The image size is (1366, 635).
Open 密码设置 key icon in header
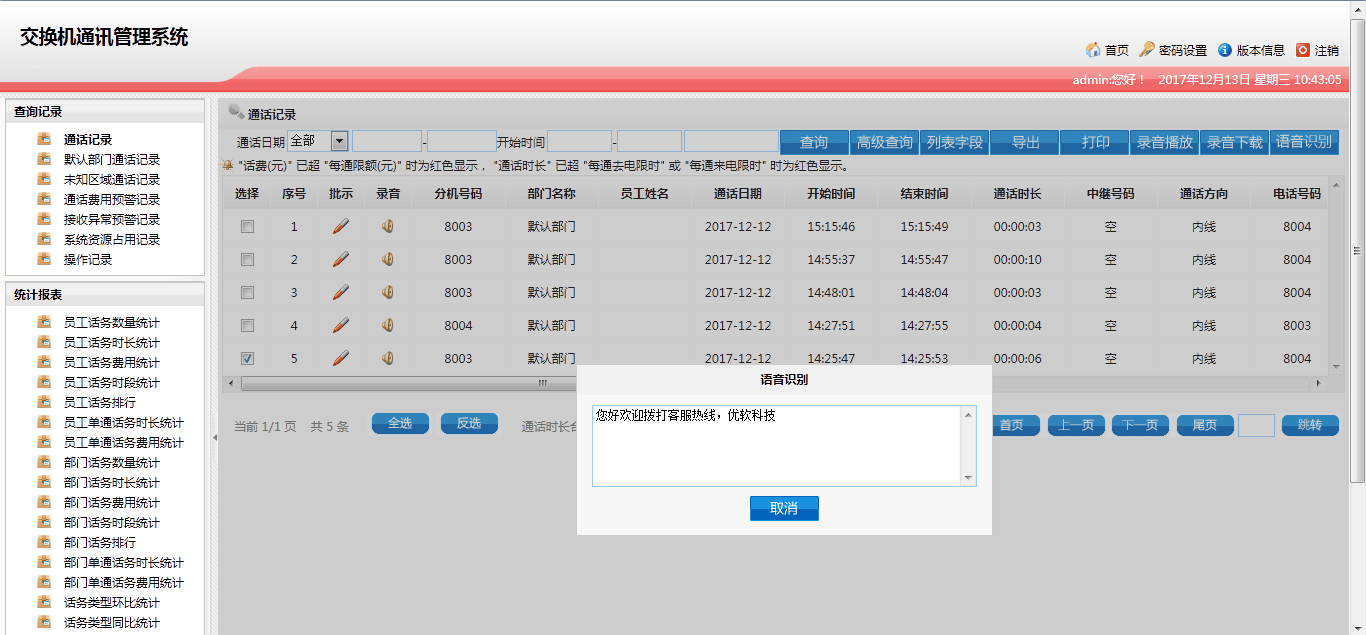click(1147, 50)
